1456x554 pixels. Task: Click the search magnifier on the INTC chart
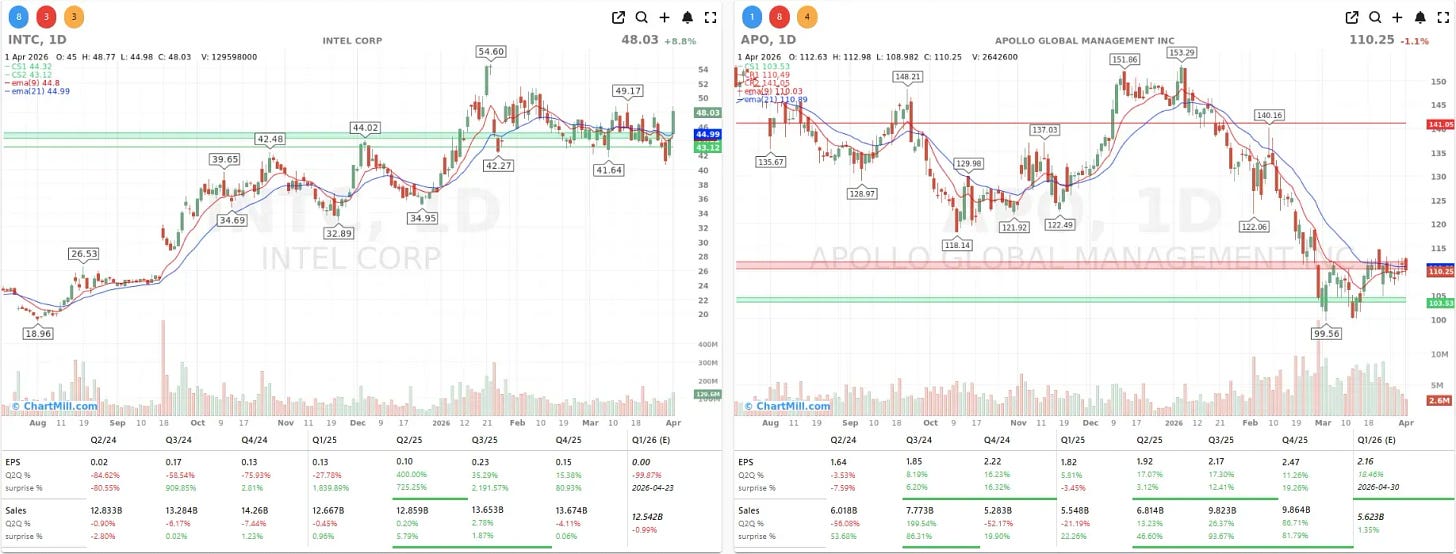point(641,17)
